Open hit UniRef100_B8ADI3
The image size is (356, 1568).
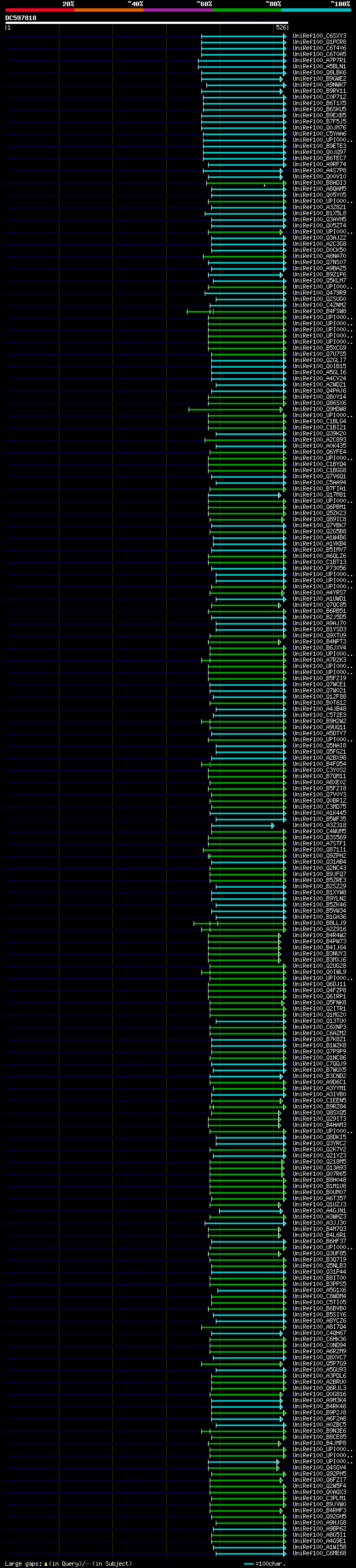pos(319,182)
